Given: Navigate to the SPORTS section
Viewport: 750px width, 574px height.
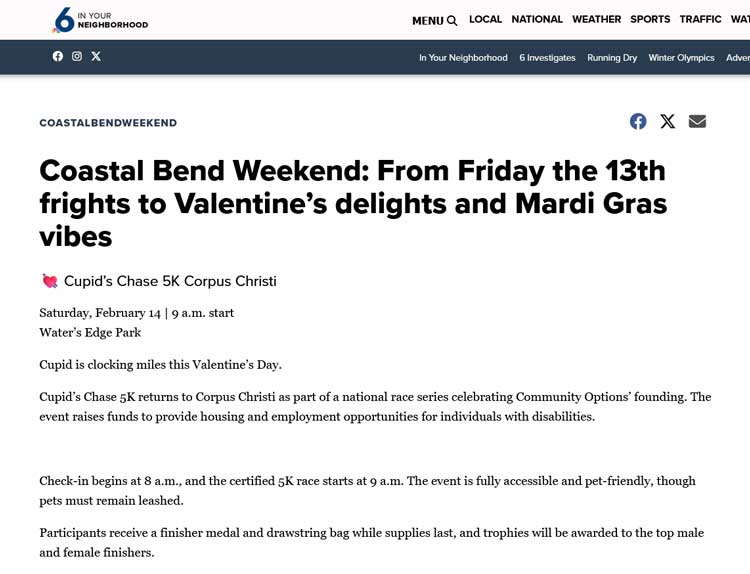Looking at the screenshot, I should click(x=650, y=19).
